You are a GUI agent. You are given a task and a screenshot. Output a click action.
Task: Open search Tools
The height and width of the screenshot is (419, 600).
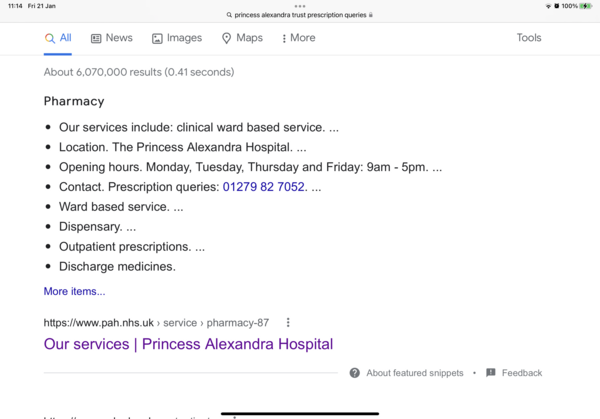(x=529, y=37)
